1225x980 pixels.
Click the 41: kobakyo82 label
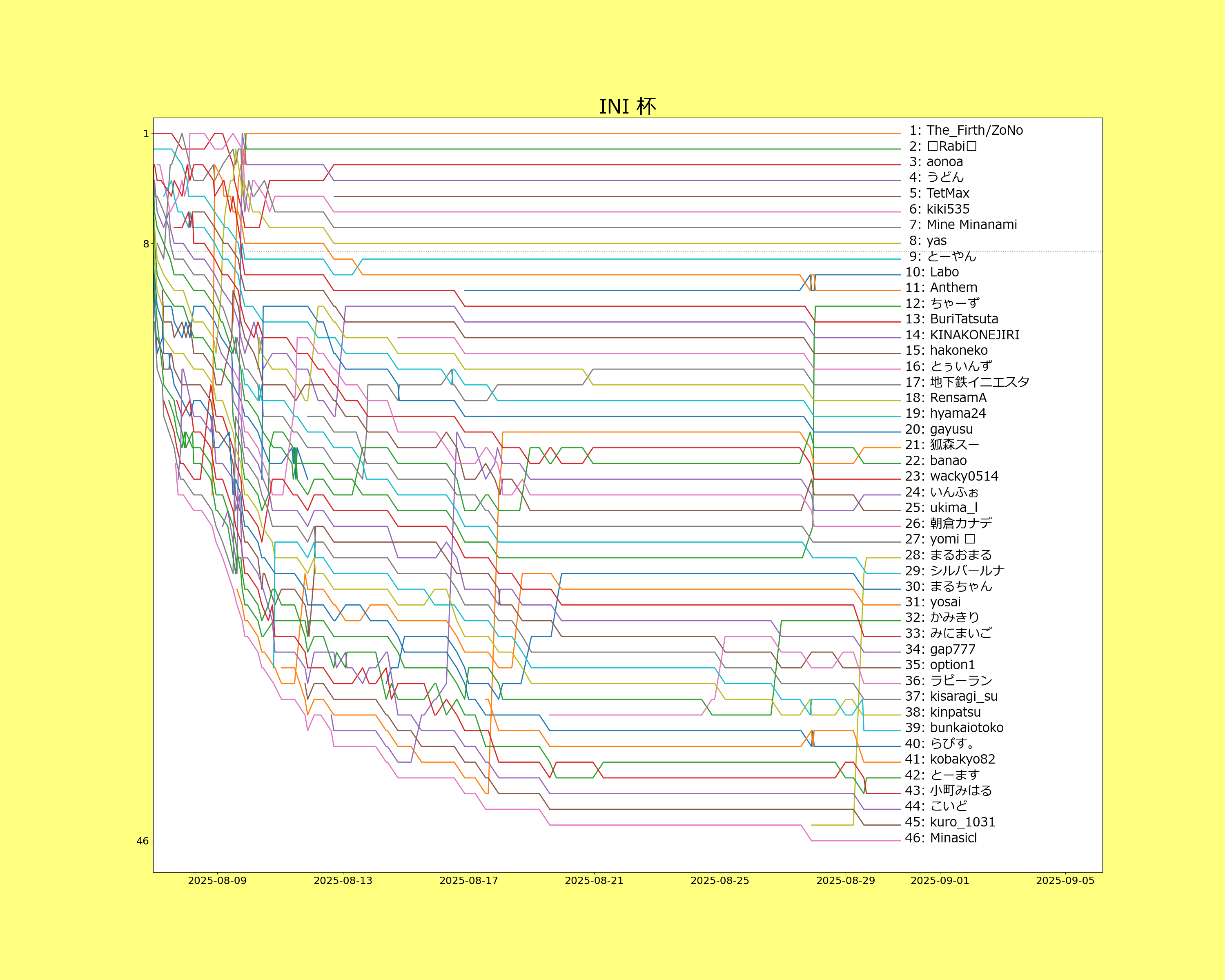coord(950,759)
